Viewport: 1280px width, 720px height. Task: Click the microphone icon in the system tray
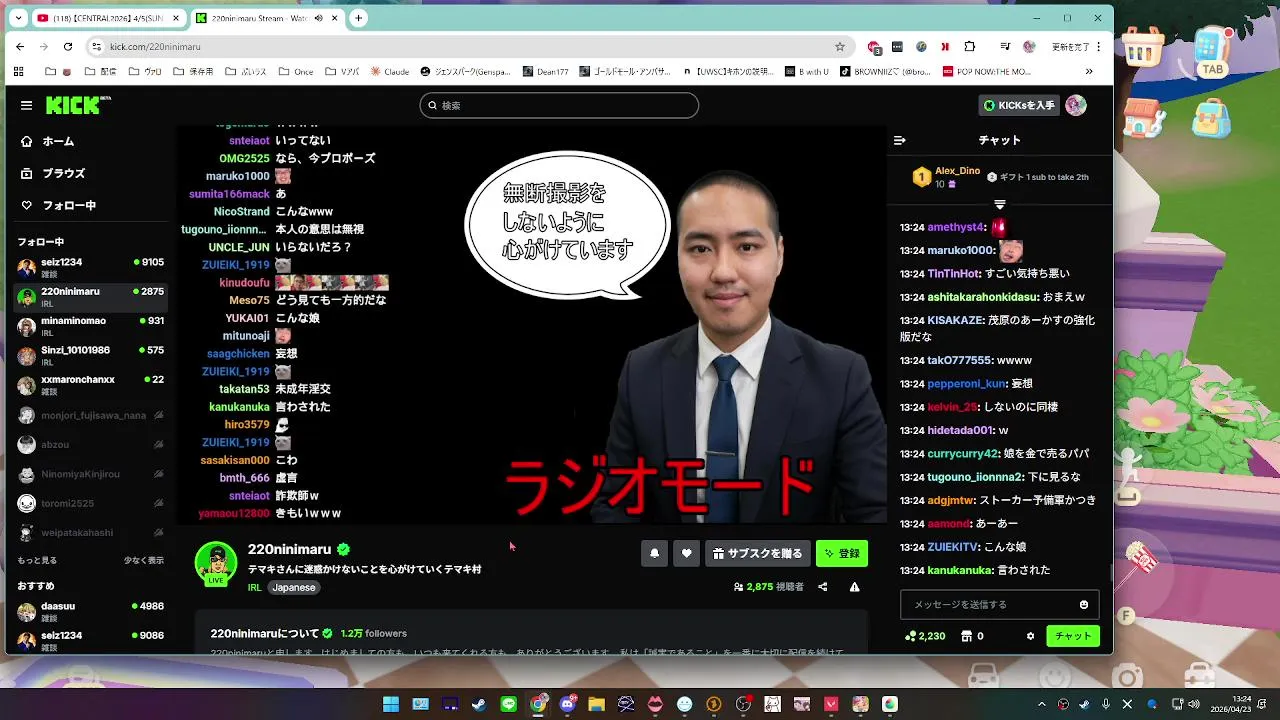1107,704
